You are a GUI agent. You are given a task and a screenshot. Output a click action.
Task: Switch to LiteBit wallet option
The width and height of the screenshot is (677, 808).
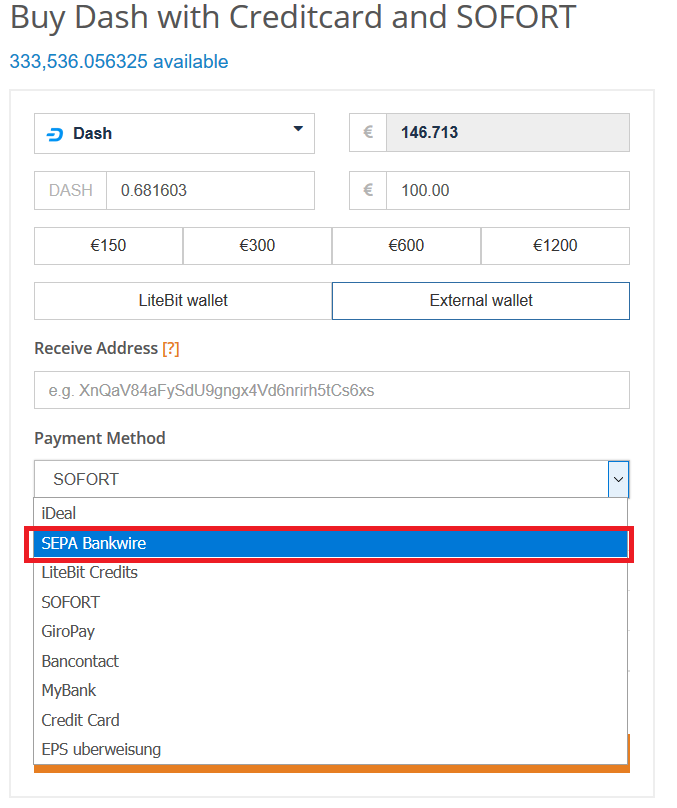pyautogui.click(x=183, y=301)
